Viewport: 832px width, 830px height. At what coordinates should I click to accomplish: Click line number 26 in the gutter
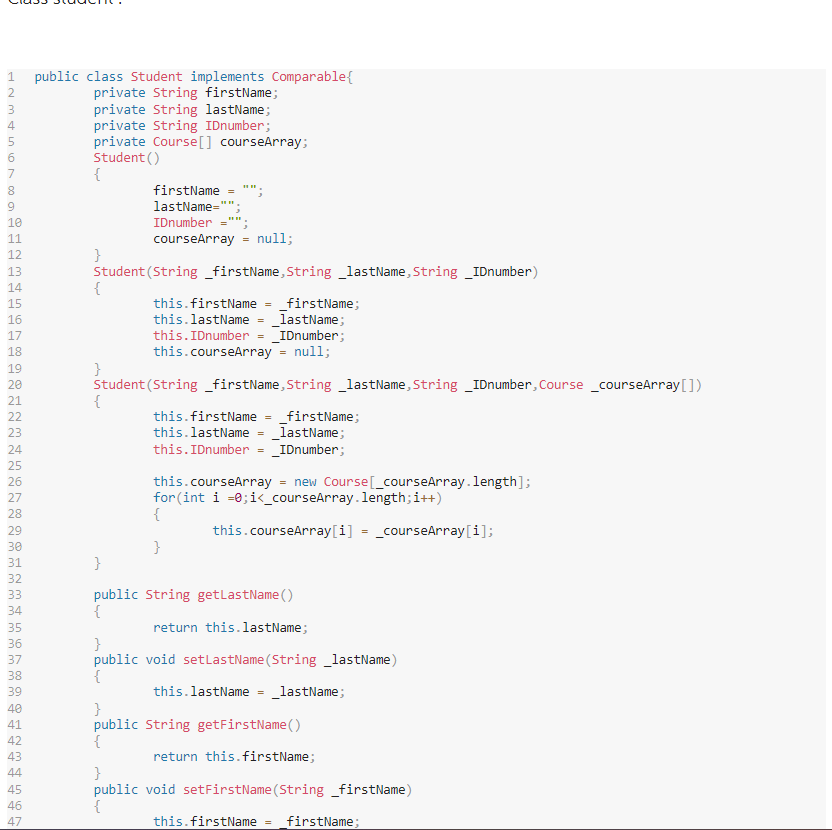tap(14, 481)
